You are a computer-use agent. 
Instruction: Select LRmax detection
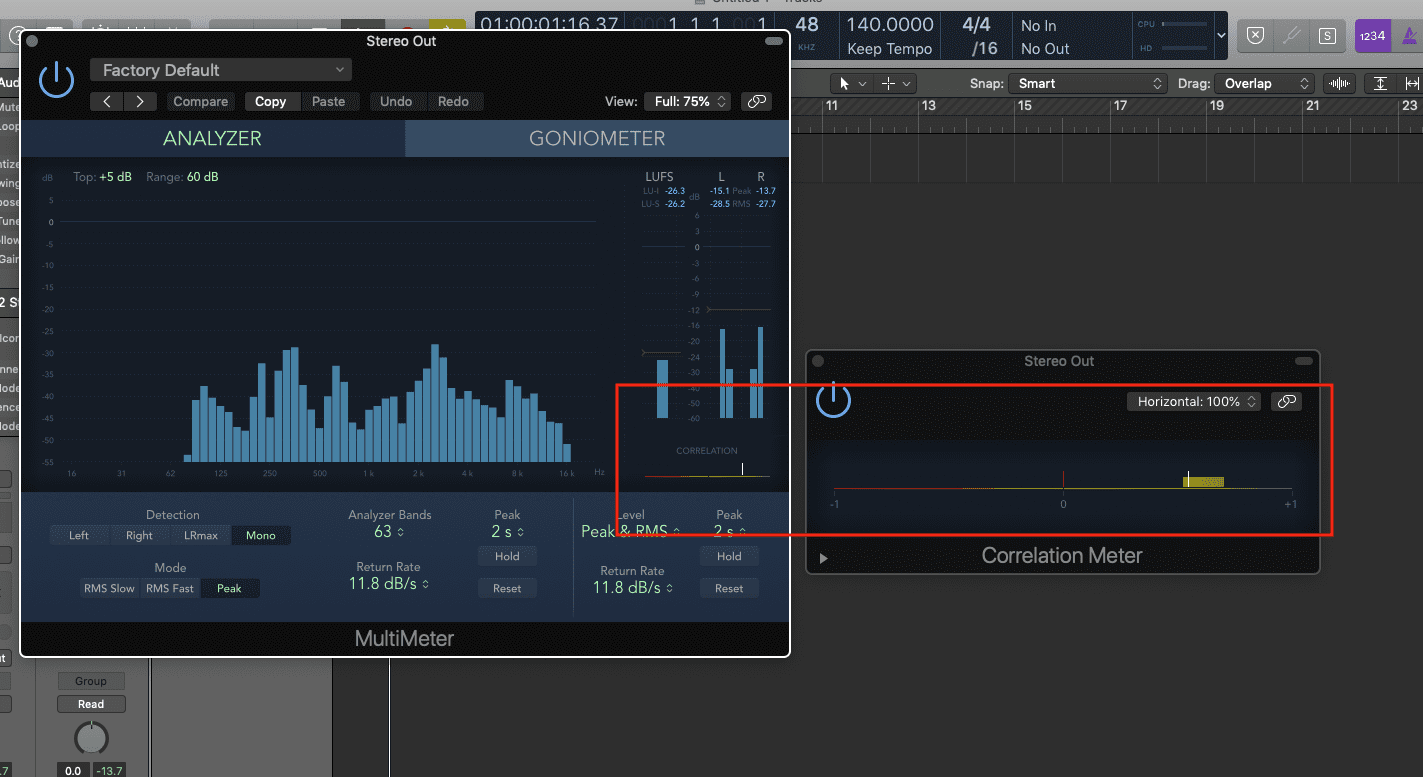(x=201, y=535)
